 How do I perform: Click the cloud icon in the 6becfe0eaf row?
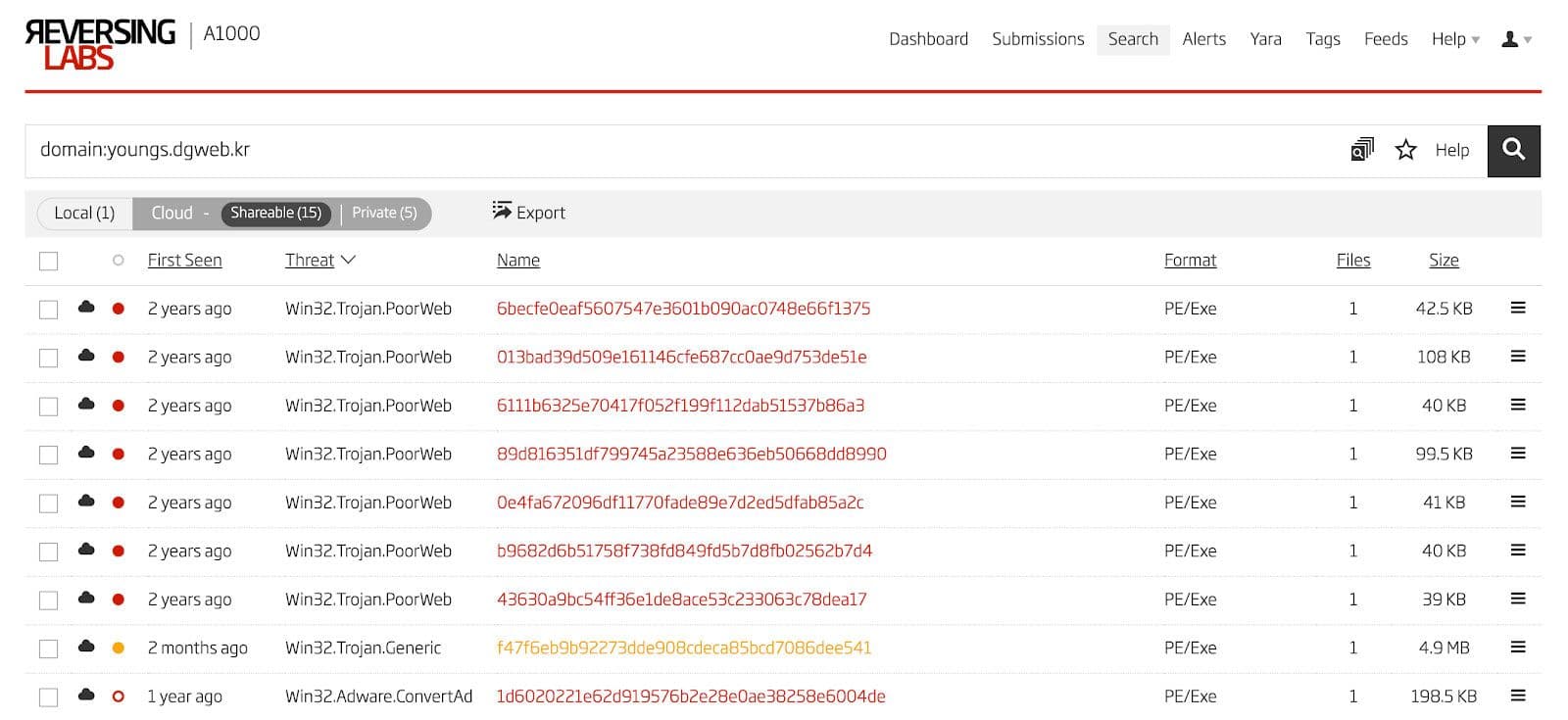[x=86, y=307]
